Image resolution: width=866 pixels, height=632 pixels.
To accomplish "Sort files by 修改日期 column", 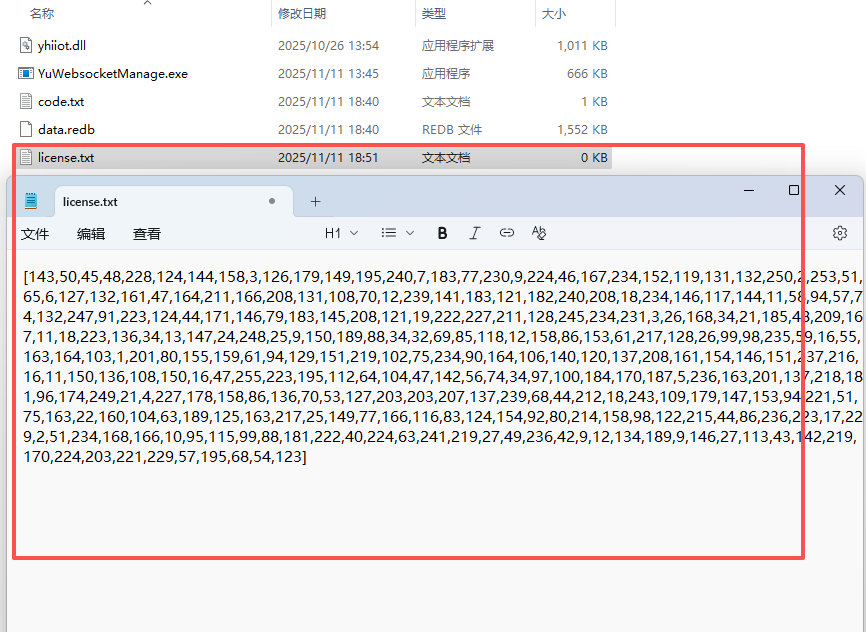I will coord(302,14).
